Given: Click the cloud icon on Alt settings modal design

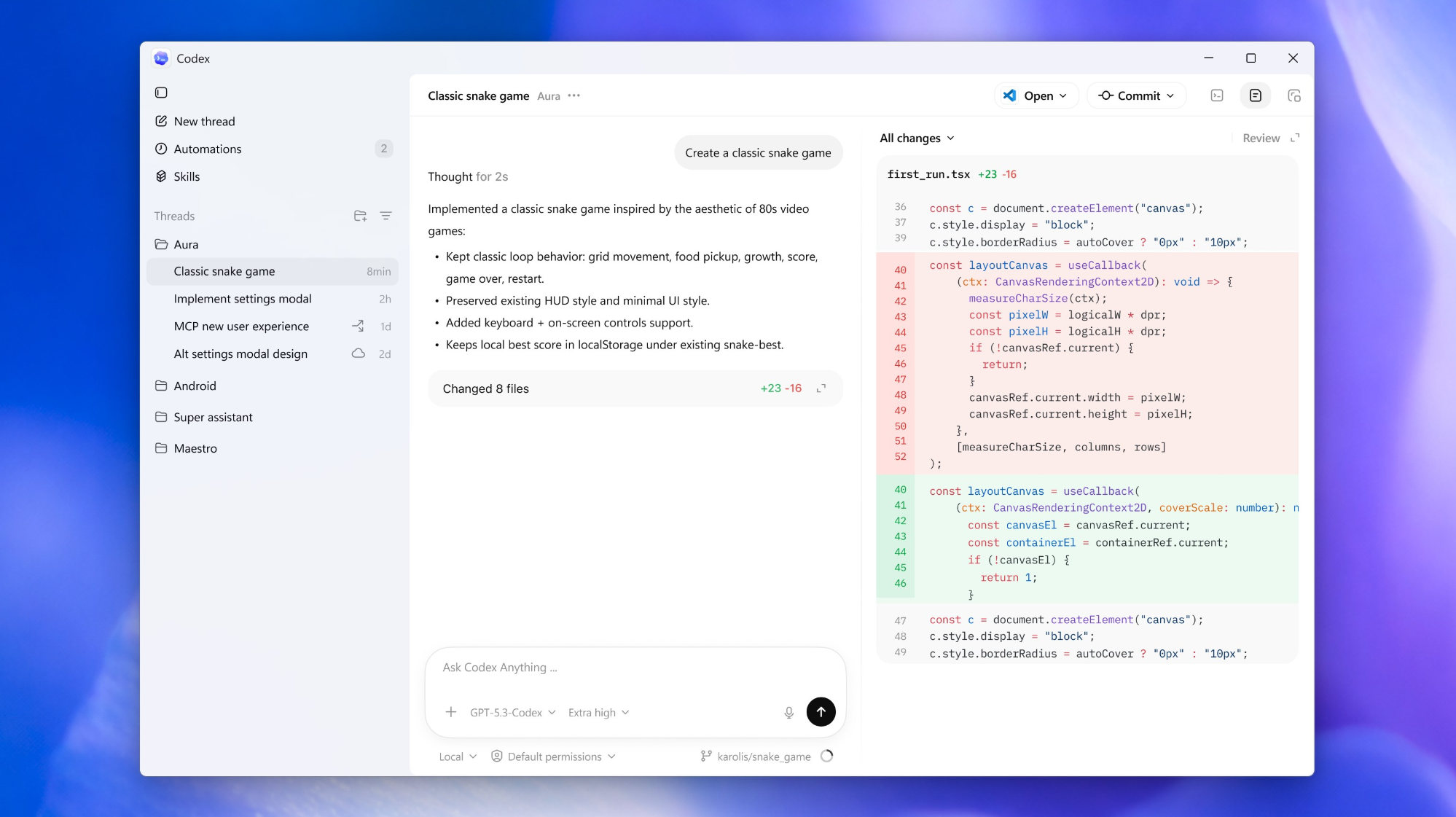Looking at the screenshot, I should (x=357, y=353).
